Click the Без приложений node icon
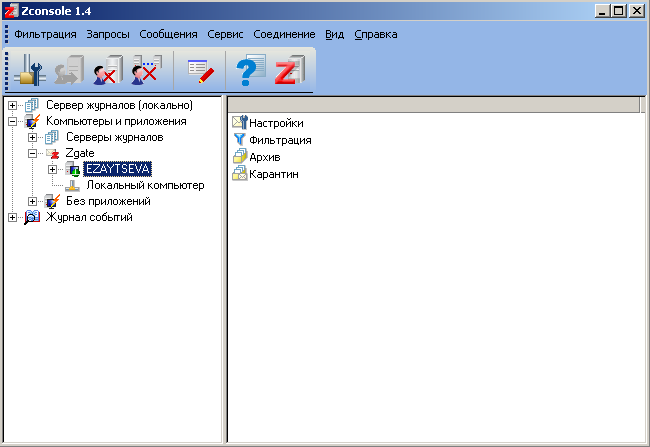This screenshot has width=650, height=447. pyautogui.click(x=52, y=201)
